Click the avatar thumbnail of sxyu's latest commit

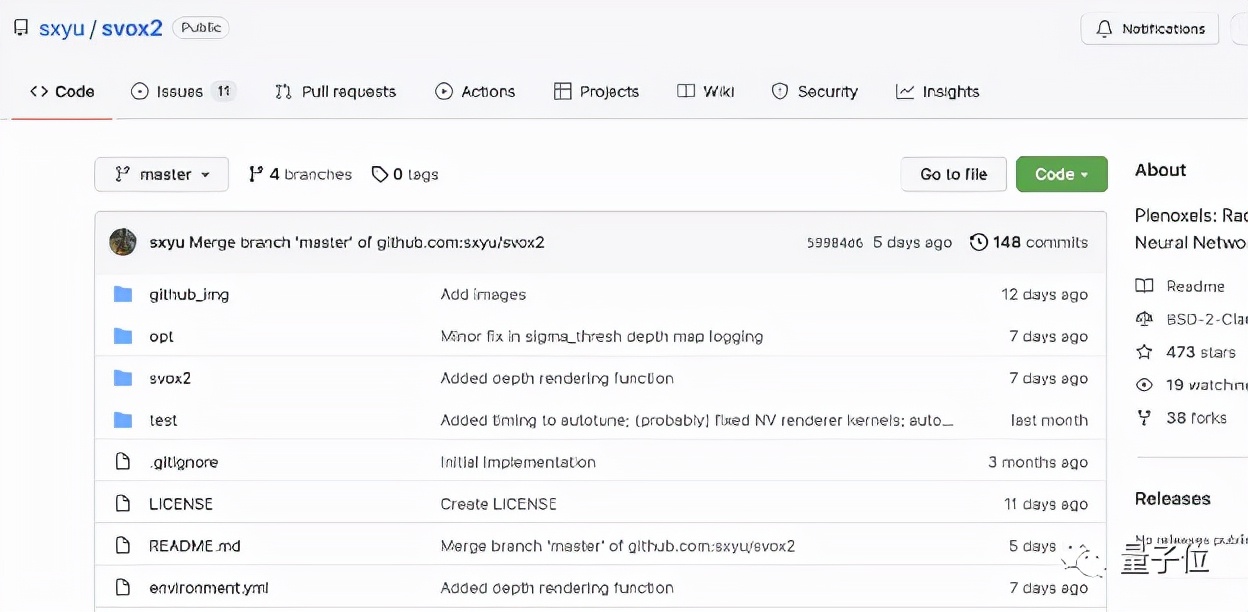coord(123,242)
